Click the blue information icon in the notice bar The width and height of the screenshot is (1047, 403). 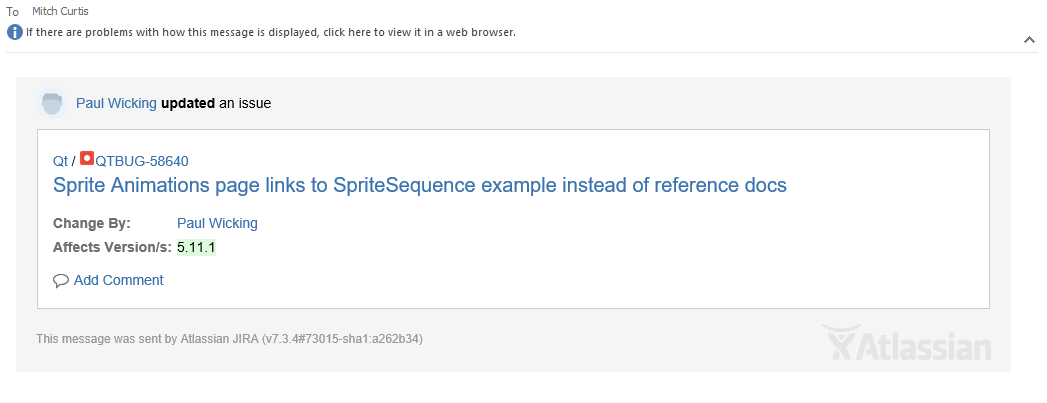click(x=14, y=32)
